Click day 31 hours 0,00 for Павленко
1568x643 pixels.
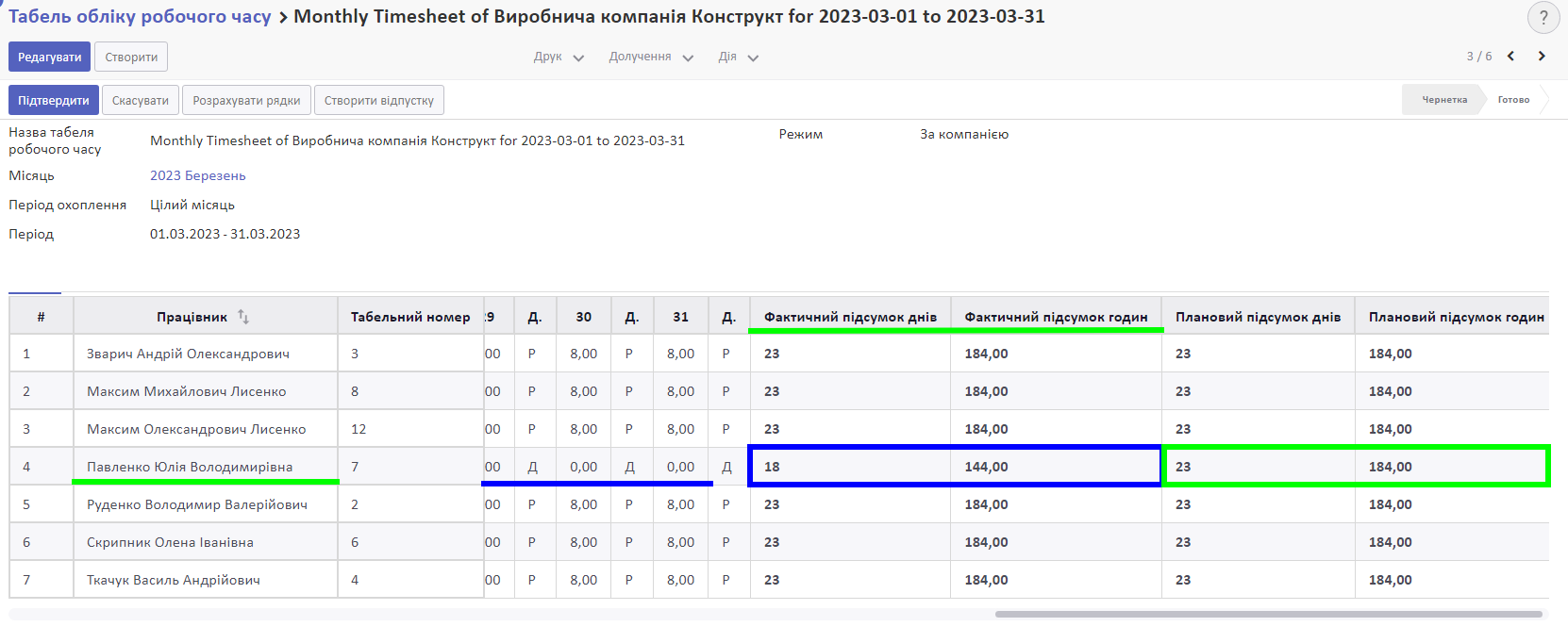click(680, 467)
